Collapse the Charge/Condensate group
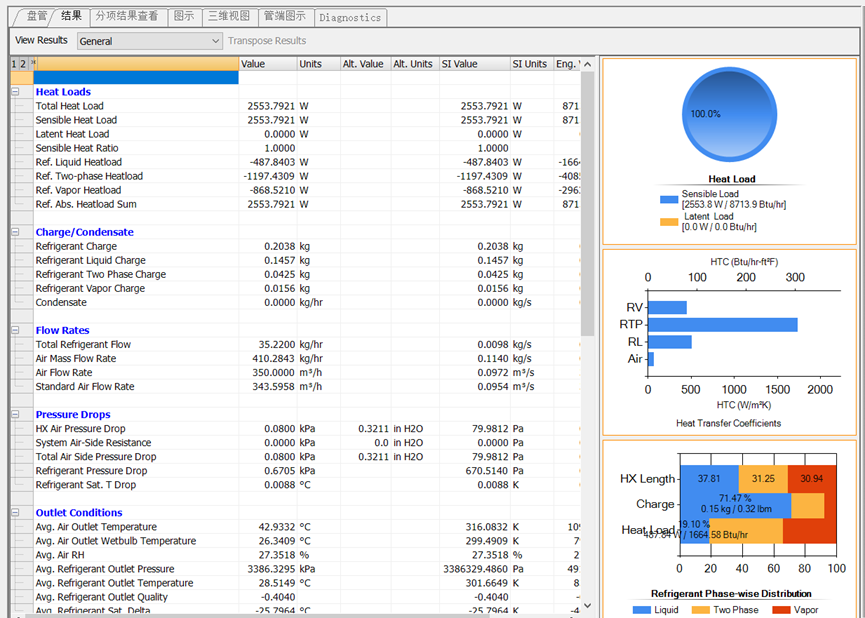Image resolution: width=865 pixels, height=618 pixels. point(15,232)
